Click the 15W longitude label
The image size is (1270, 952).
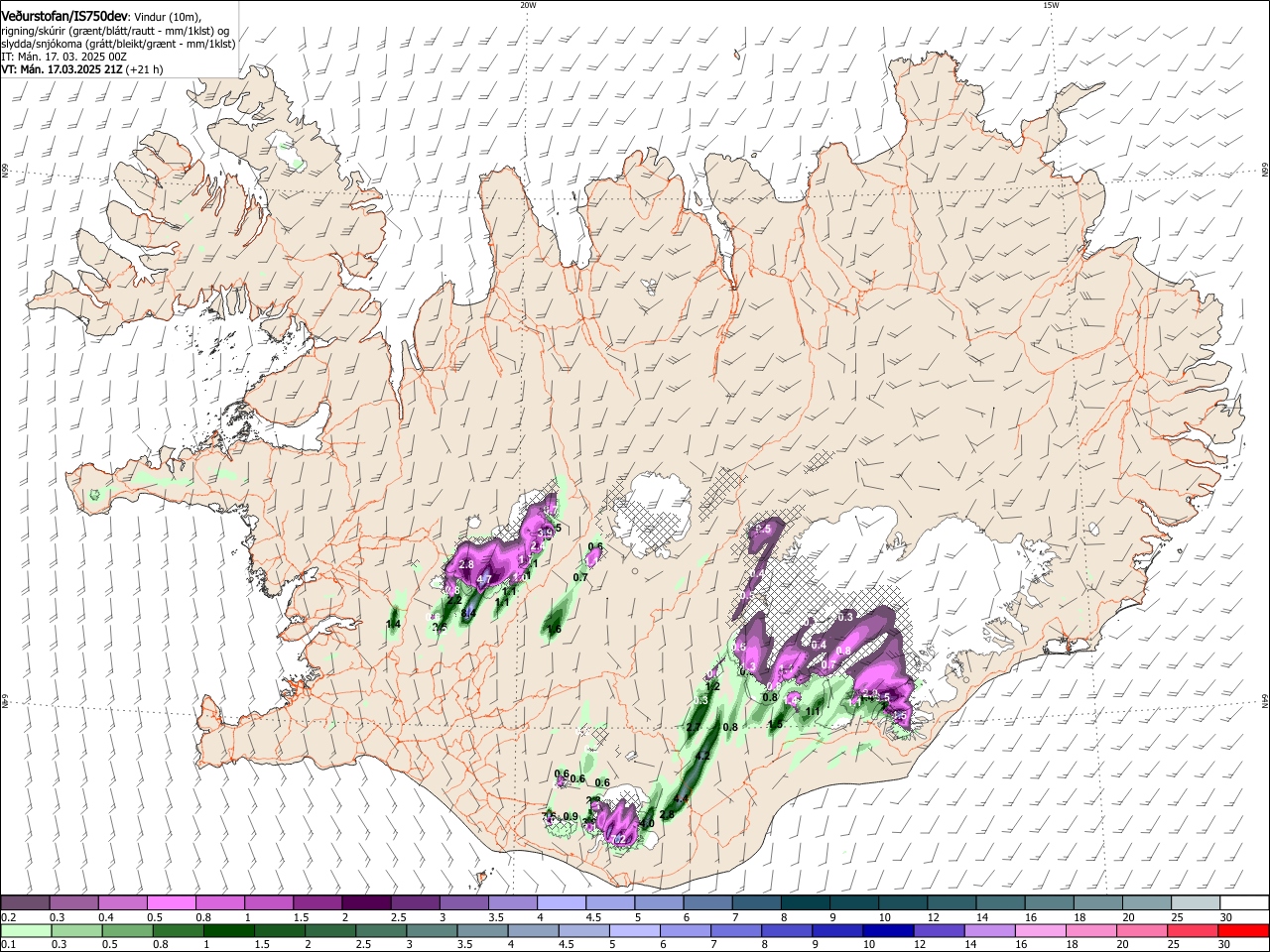pos(1051,5)
